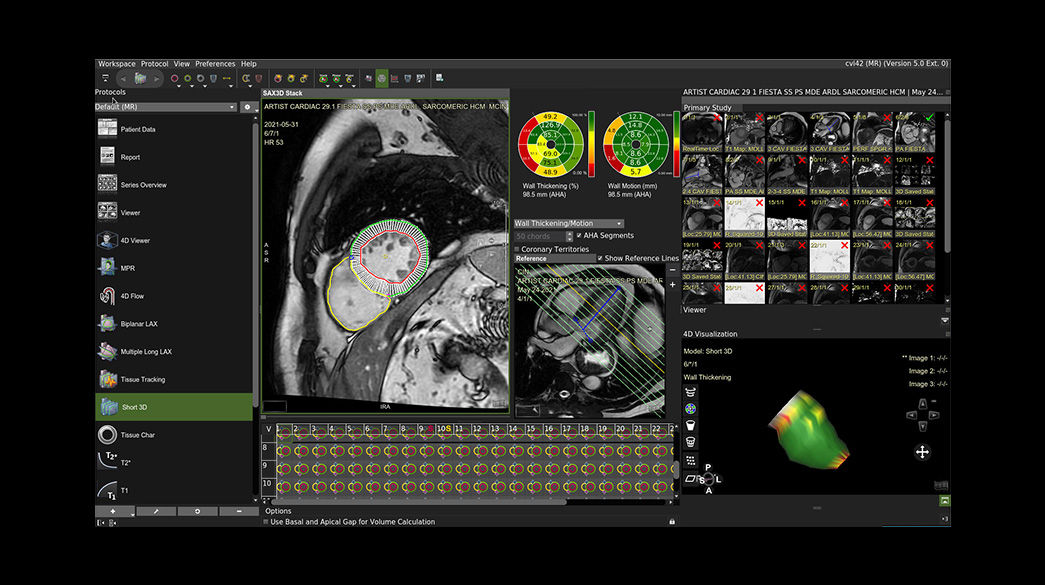Click the remove protocol minus button
This screenshot has width=1045, height=585.
(x=237, y=511)
